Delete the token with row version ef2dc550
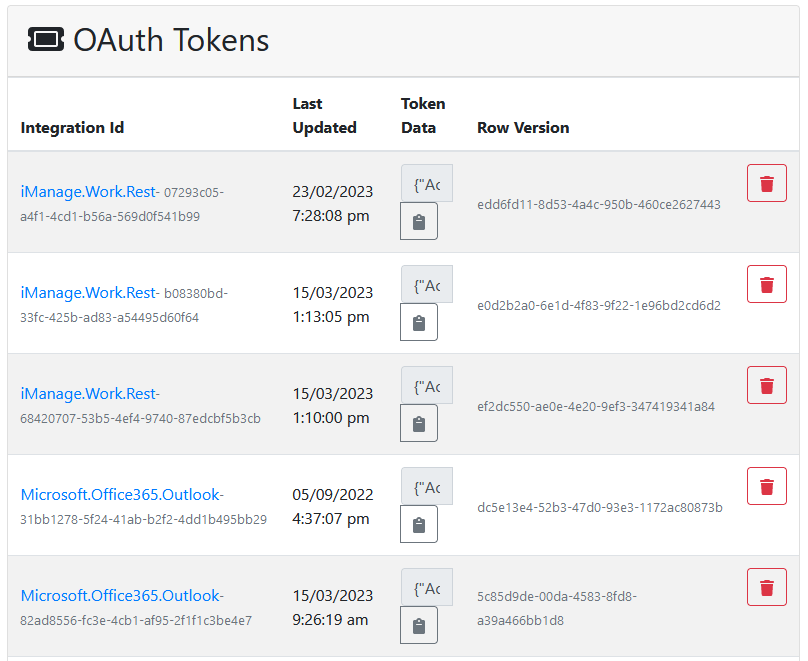The height and width of the screenshot is (661, 808). click(x=766, y=386)
